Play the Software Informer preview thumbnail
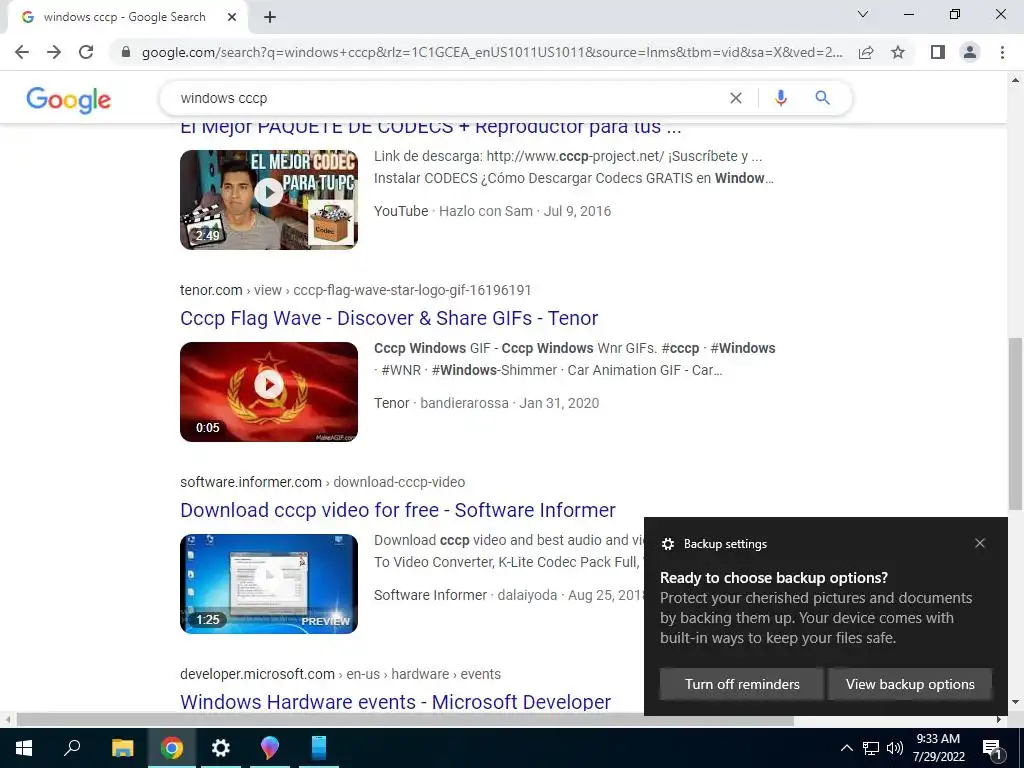Screen dimensions: 1024x768 [x=268, y=584]
